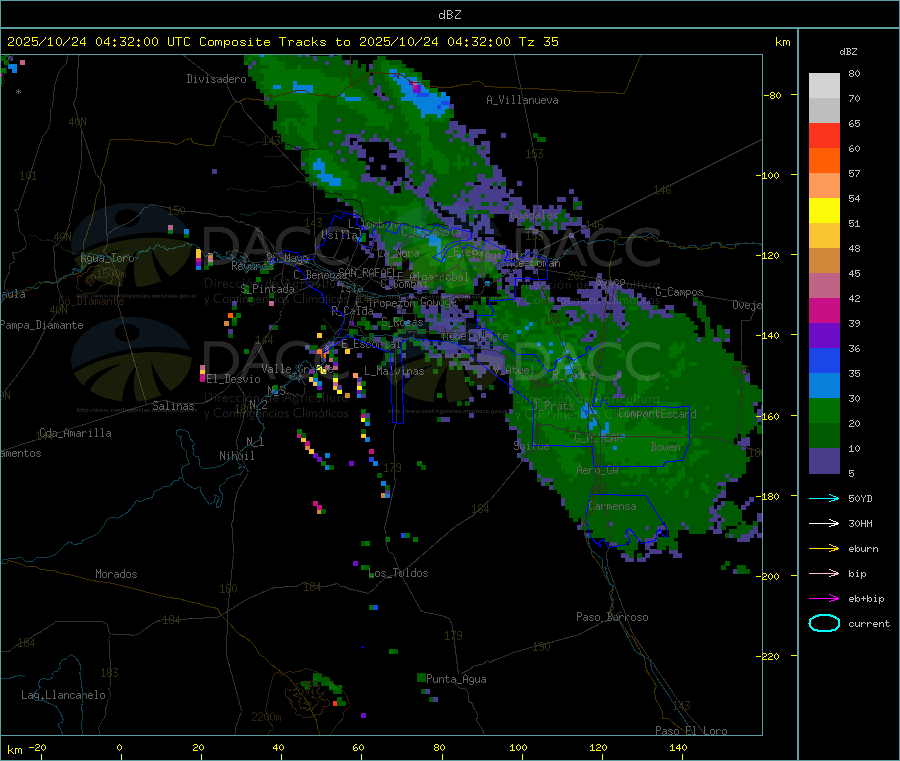This screenshot has height=761, width=900.
Task: Click the 'Cda_Amarilla' map label
Action: pos(75,433)
